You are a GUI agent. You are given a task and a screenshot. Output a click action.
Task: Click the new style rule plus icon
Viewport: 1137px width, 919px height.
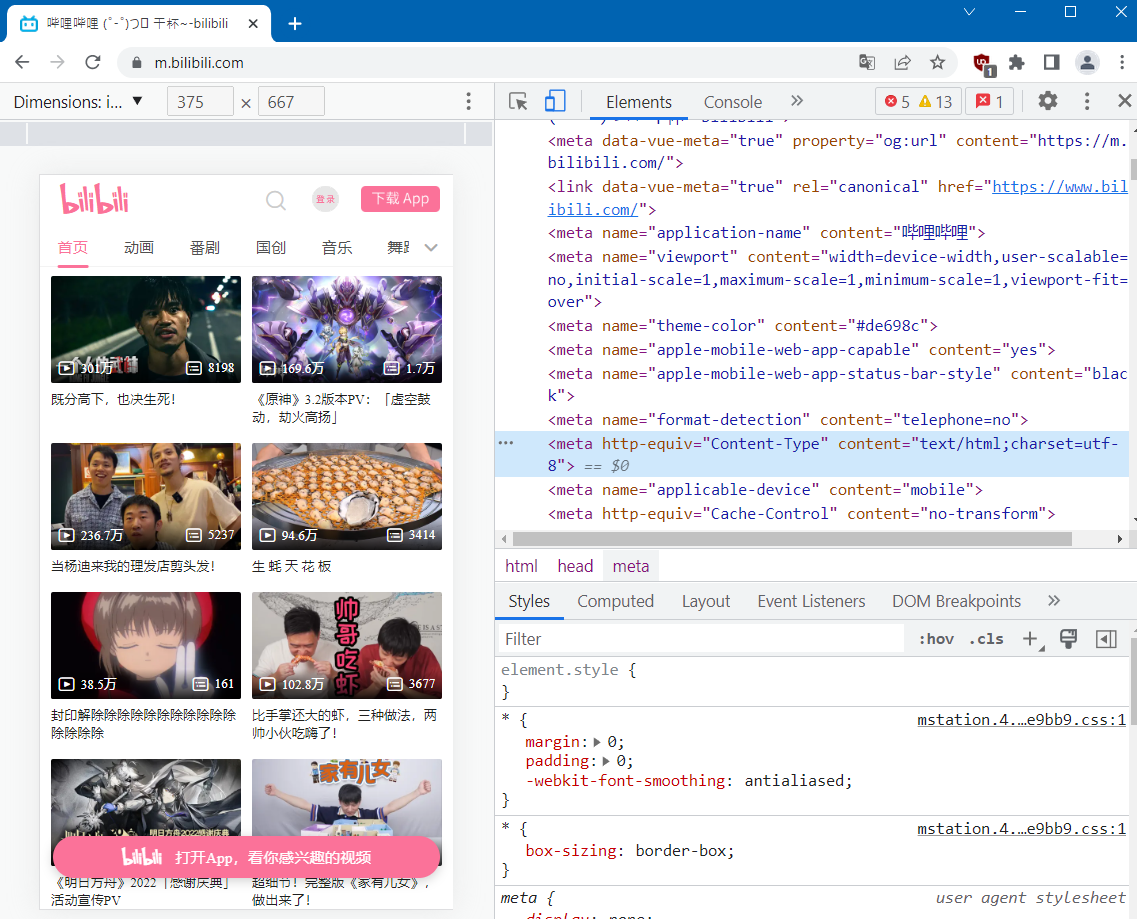(x=1030, y=639)
